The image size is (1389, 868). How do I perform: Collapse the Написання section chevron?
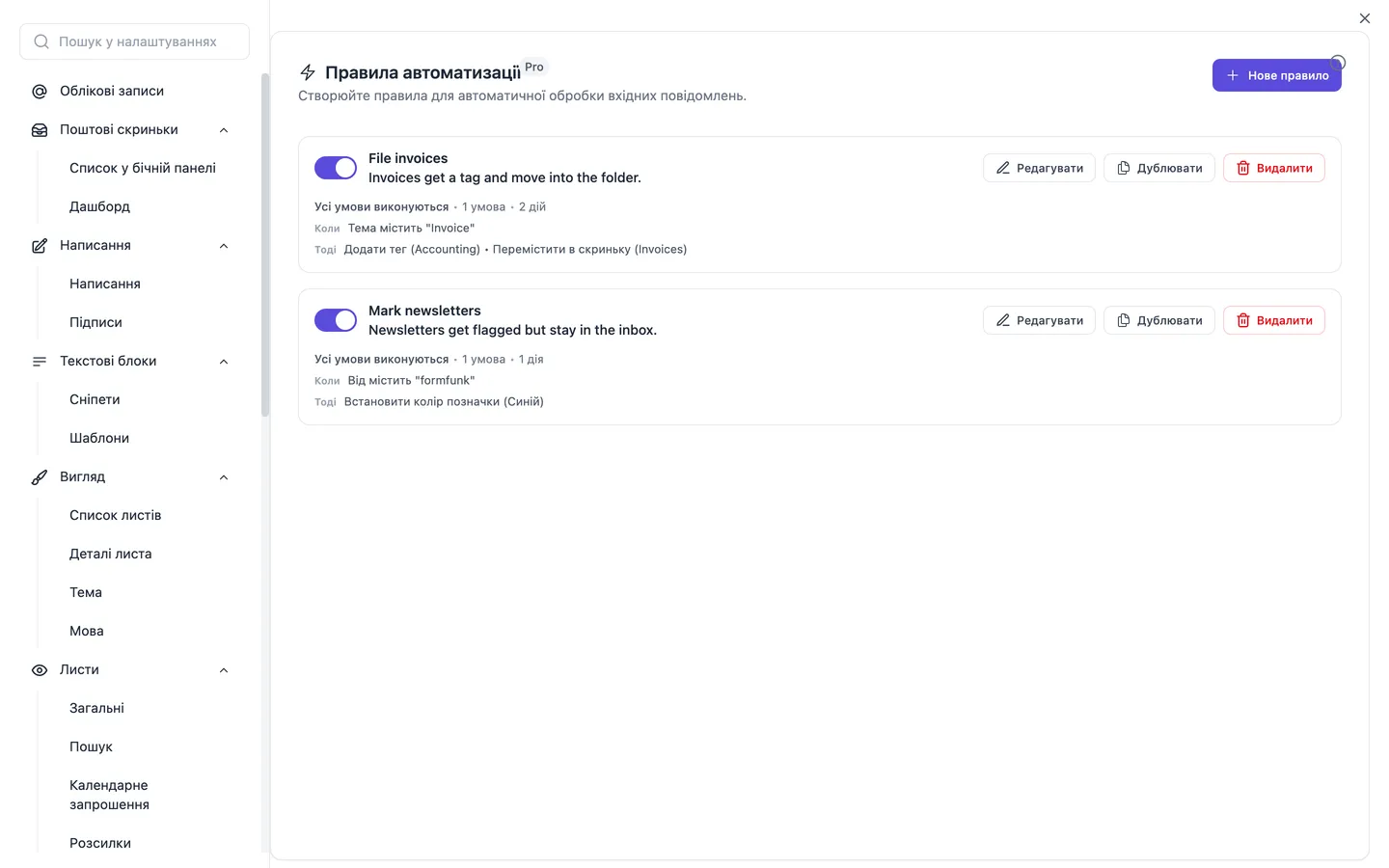[224, 246]
